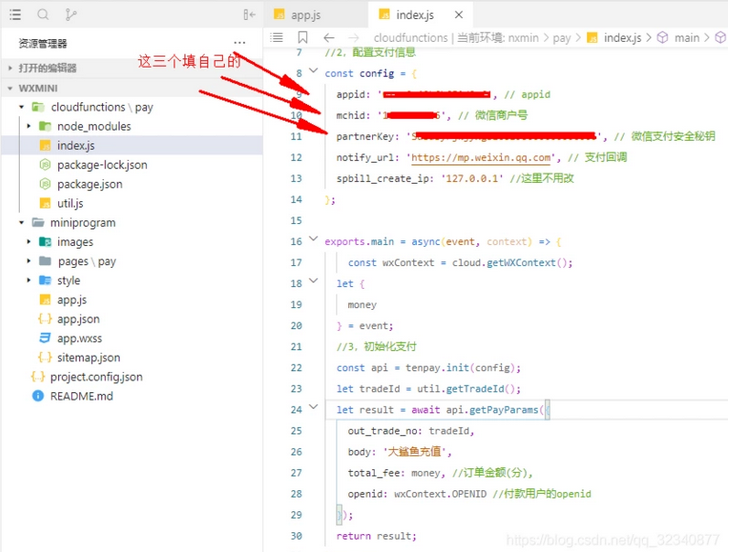Open the https://mp.weixin.qq.com link
This screenshot has height=552, width=735.
(x=480, y=157)
